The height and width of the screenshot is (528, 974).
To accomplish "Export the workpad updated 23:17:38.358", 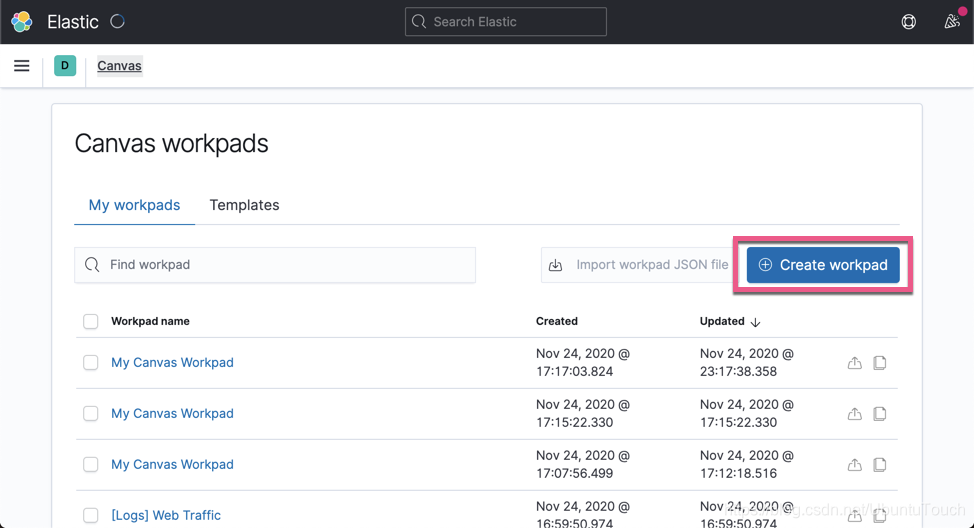I will click(855, 363).
